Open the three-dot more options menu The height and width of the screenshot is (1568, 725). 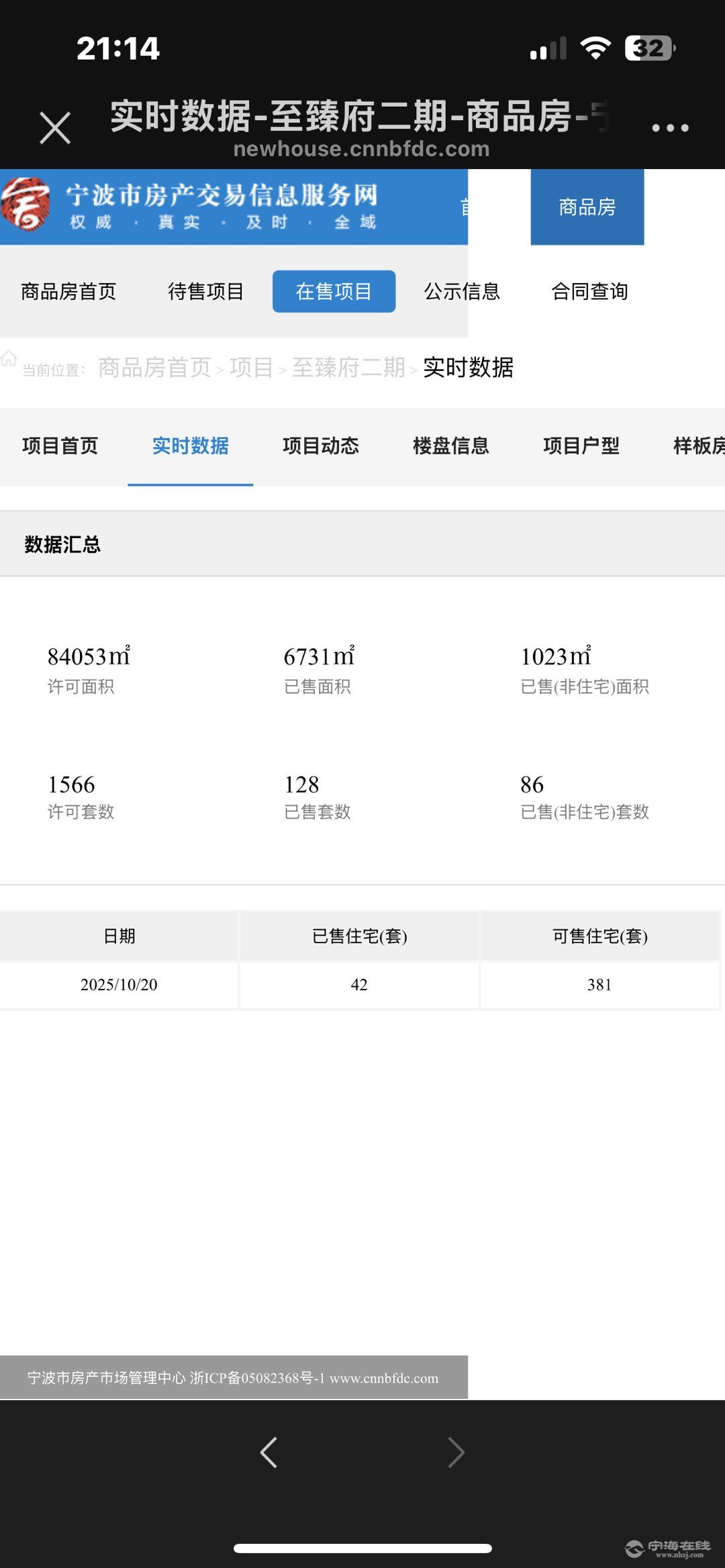pos(670,127)
